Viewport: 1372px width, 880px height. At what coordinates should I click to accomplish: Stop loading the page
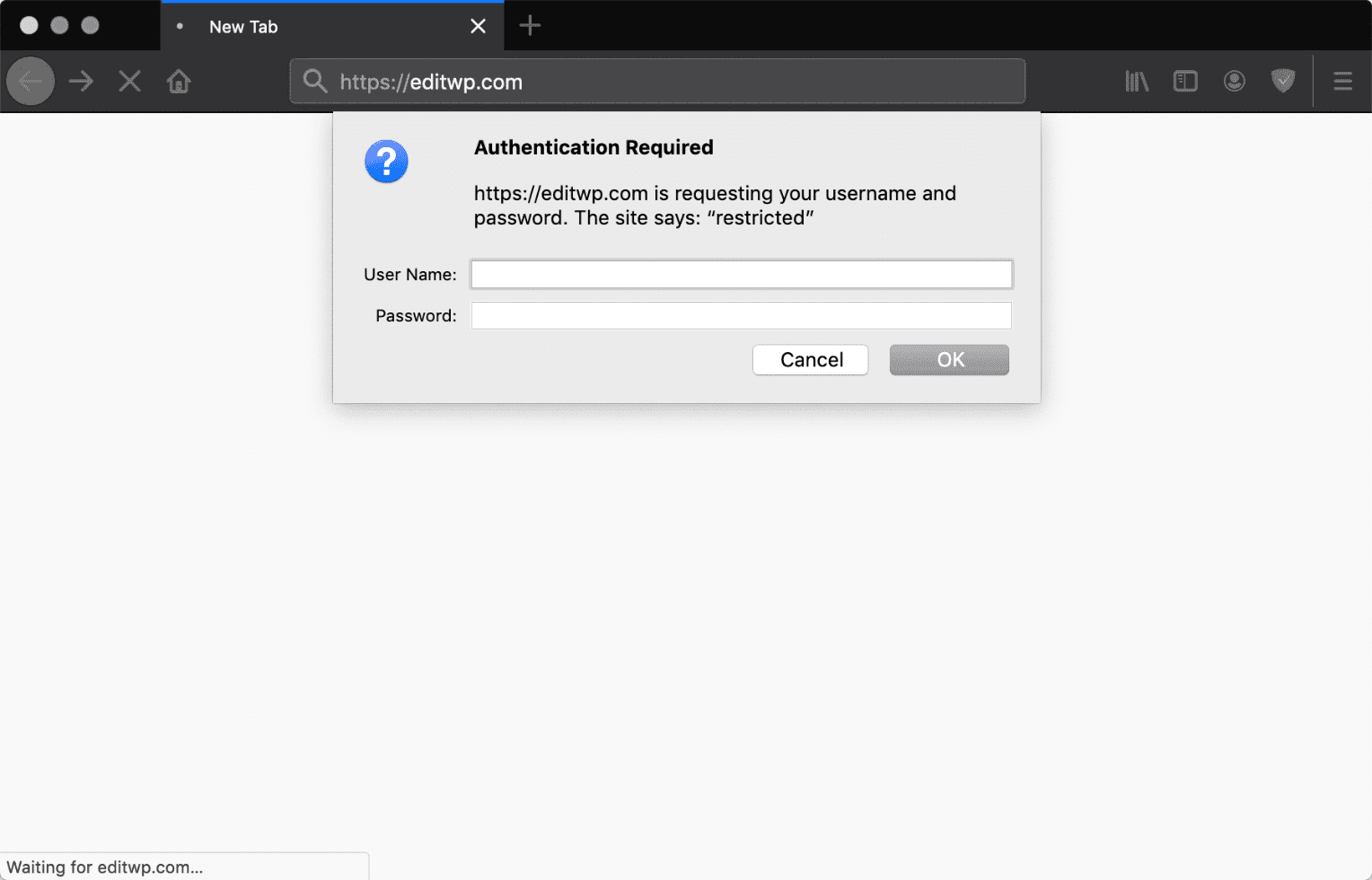[129, 81]
